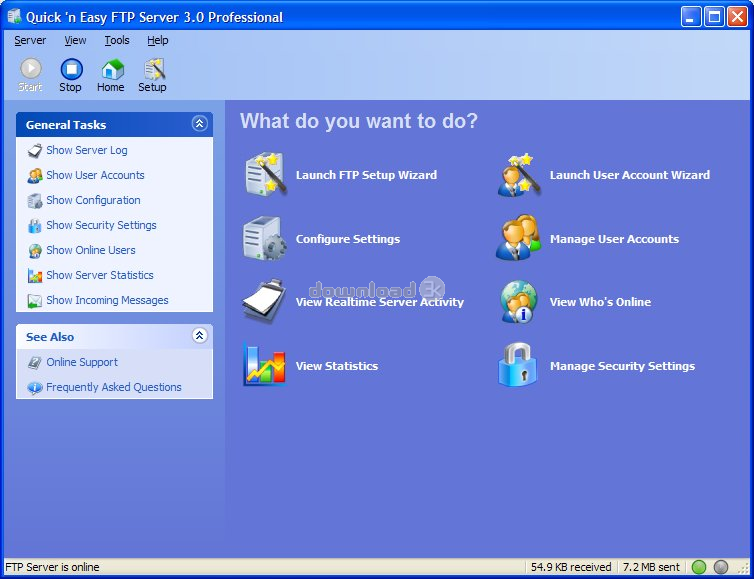This screenshot has height=579, width=754.
Task: Click the large clipboard Realtime Server Activity icon
Action: (264, 302)
